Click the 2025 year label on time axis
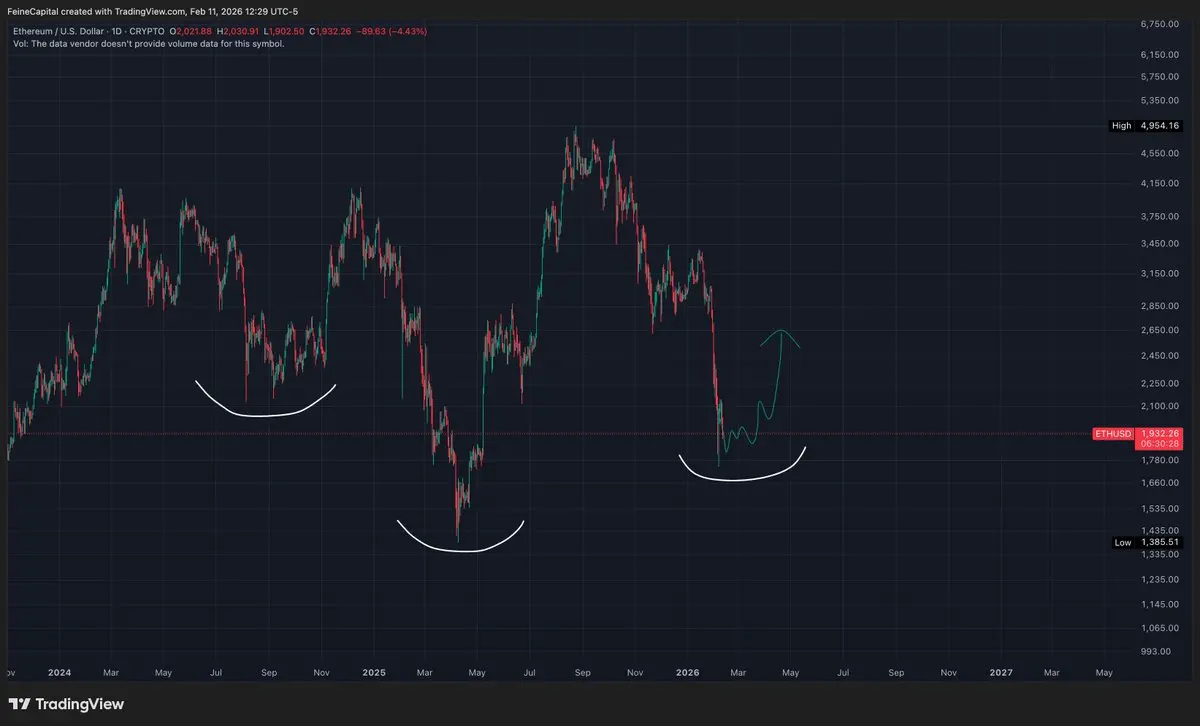 (x=373, y=673)
